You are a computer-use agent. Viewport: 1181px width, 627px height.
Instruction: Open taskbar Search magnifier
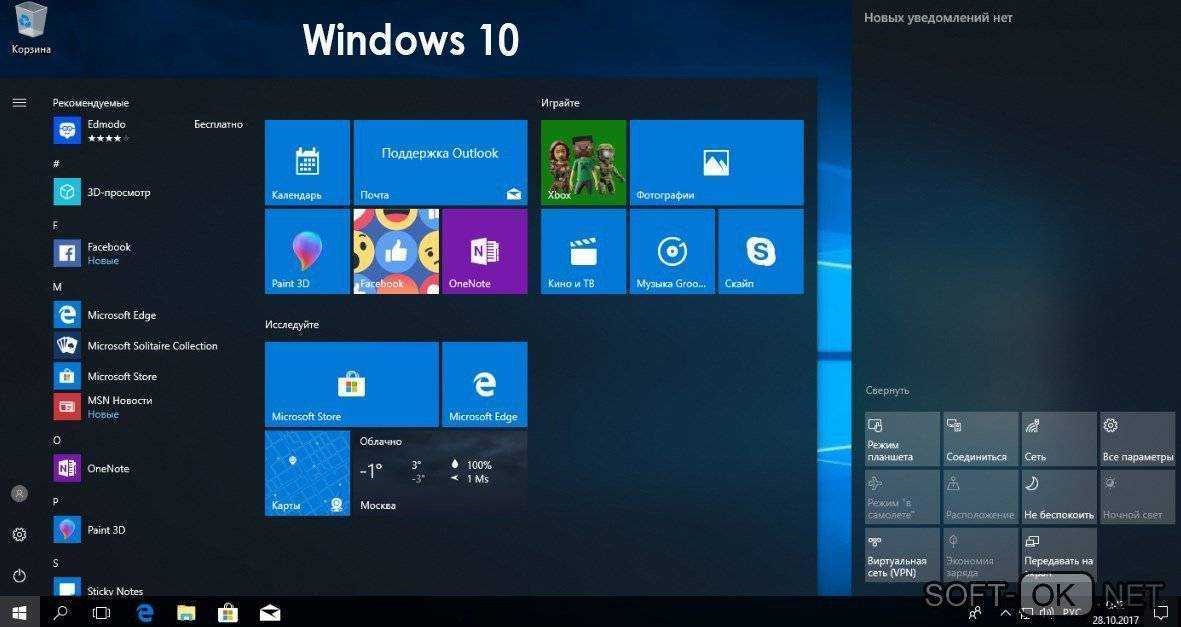[x=60, y=613]
